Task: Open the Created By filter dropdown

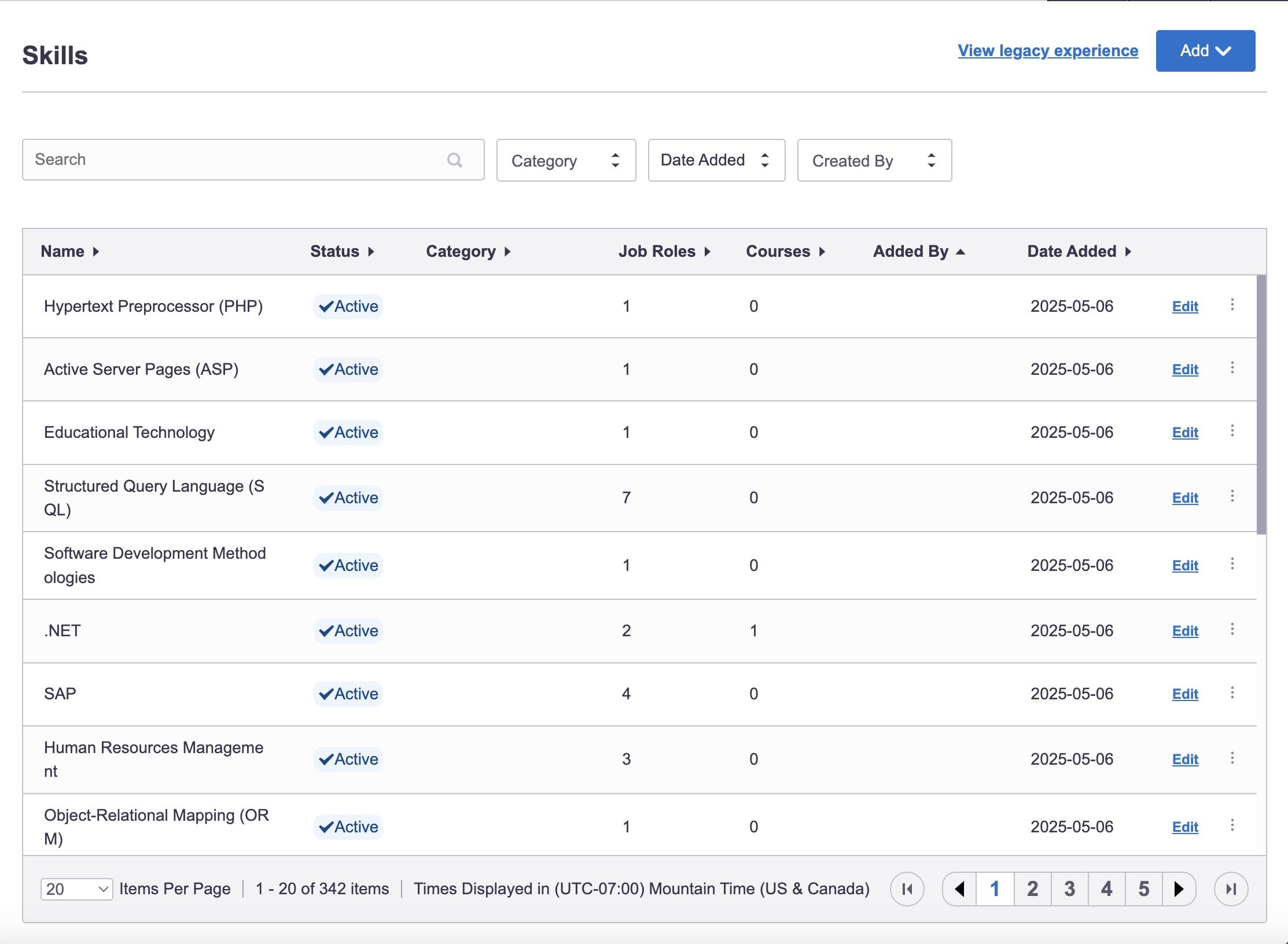Action: pyautogui.click(x=875, y=160)
